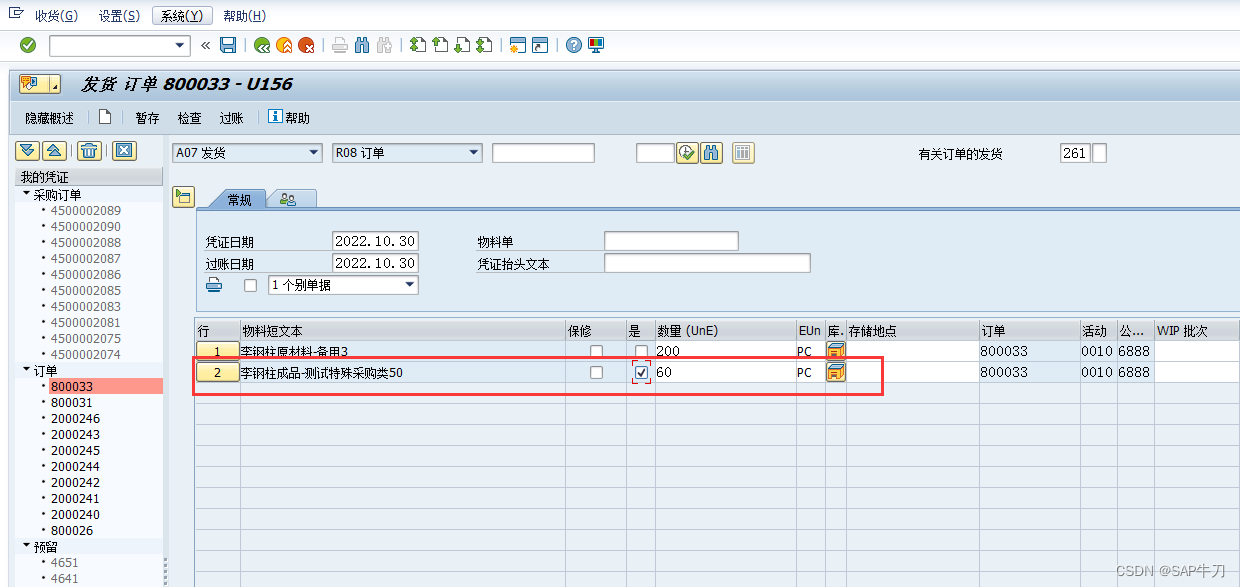The width and height of the screenshot is (1240, 587).
Task: Click the Previous page icon
Action: tap(440, 45)
